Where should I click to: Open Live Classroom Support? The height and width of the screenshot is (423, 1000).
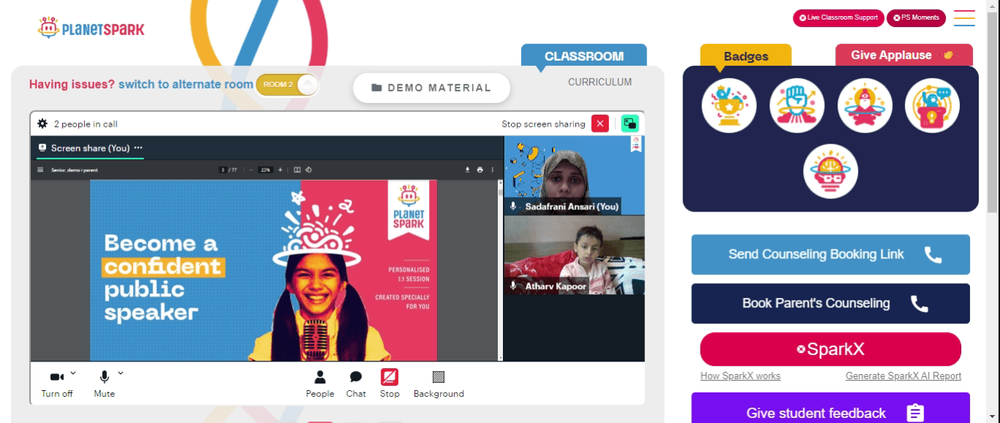(838, 18)
